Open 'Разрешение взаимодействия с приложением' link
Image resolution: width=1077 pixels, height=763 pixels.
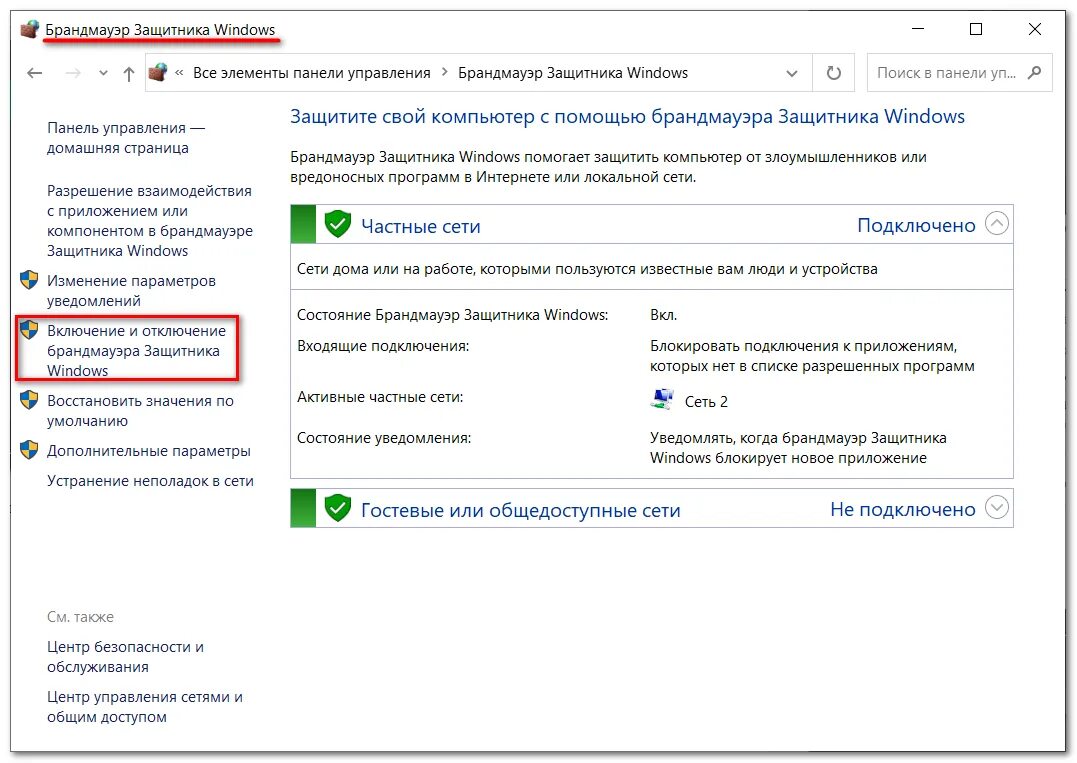(150, 220)
